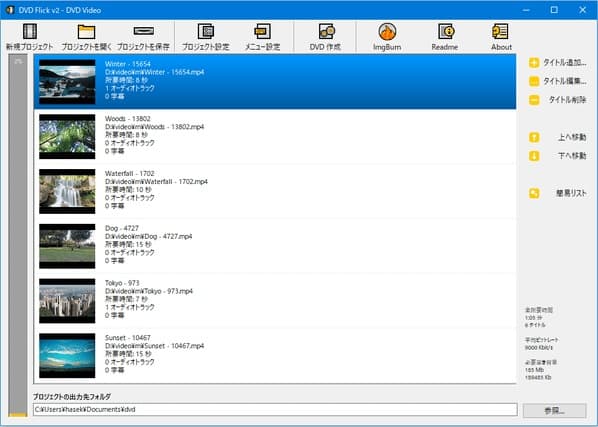Screen dimensions: 598x427
Task: Click 上へ移動 move up arrow icon
Action: click(x=534, y=137)
